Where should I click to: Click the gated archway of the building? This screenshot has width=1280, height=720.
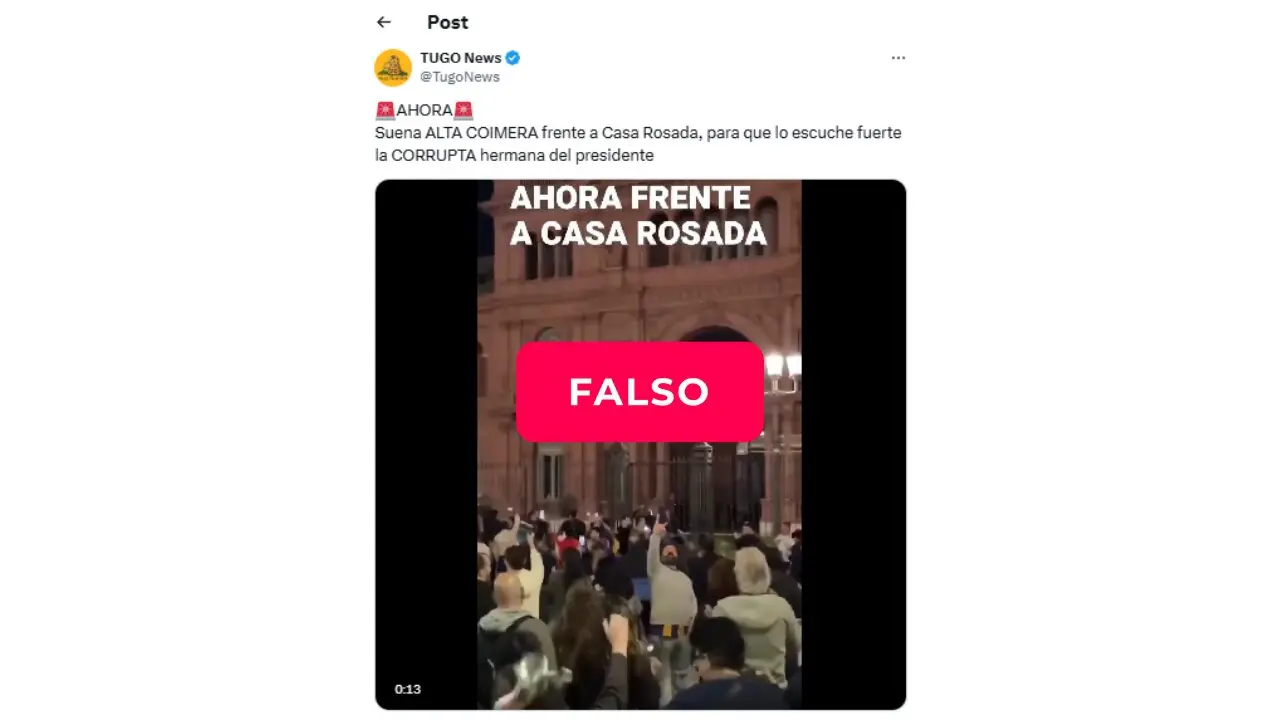click(x=714, y=440)
